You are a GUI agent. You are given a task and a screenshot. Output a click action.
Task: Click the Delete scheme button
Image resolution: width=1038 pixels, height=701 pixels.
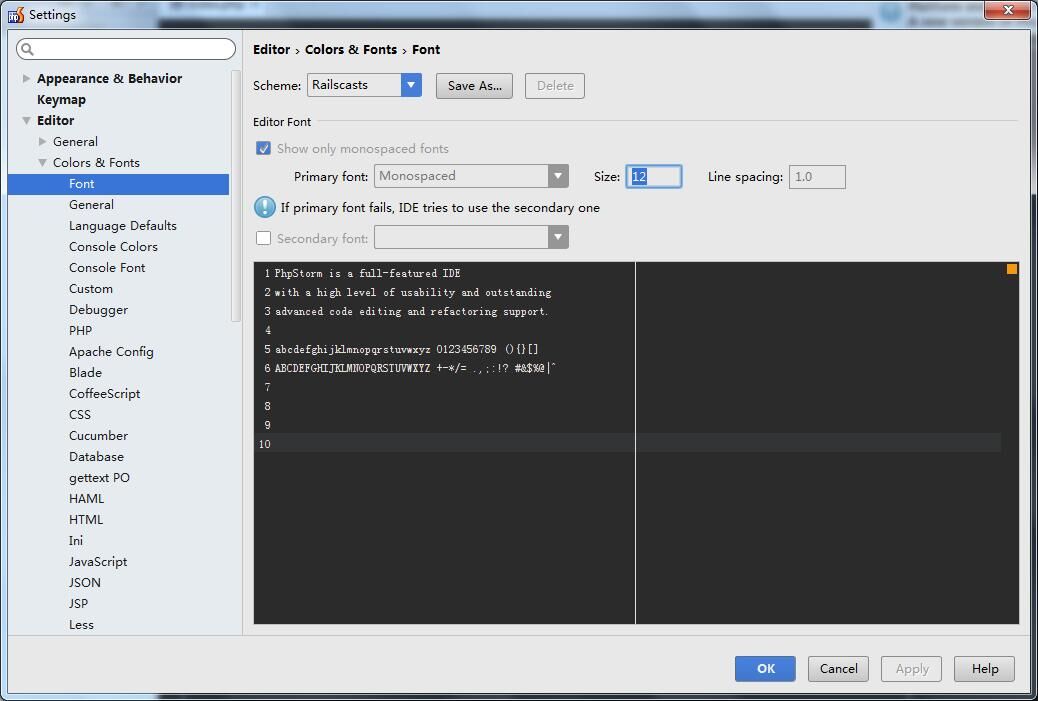point(555,85)
